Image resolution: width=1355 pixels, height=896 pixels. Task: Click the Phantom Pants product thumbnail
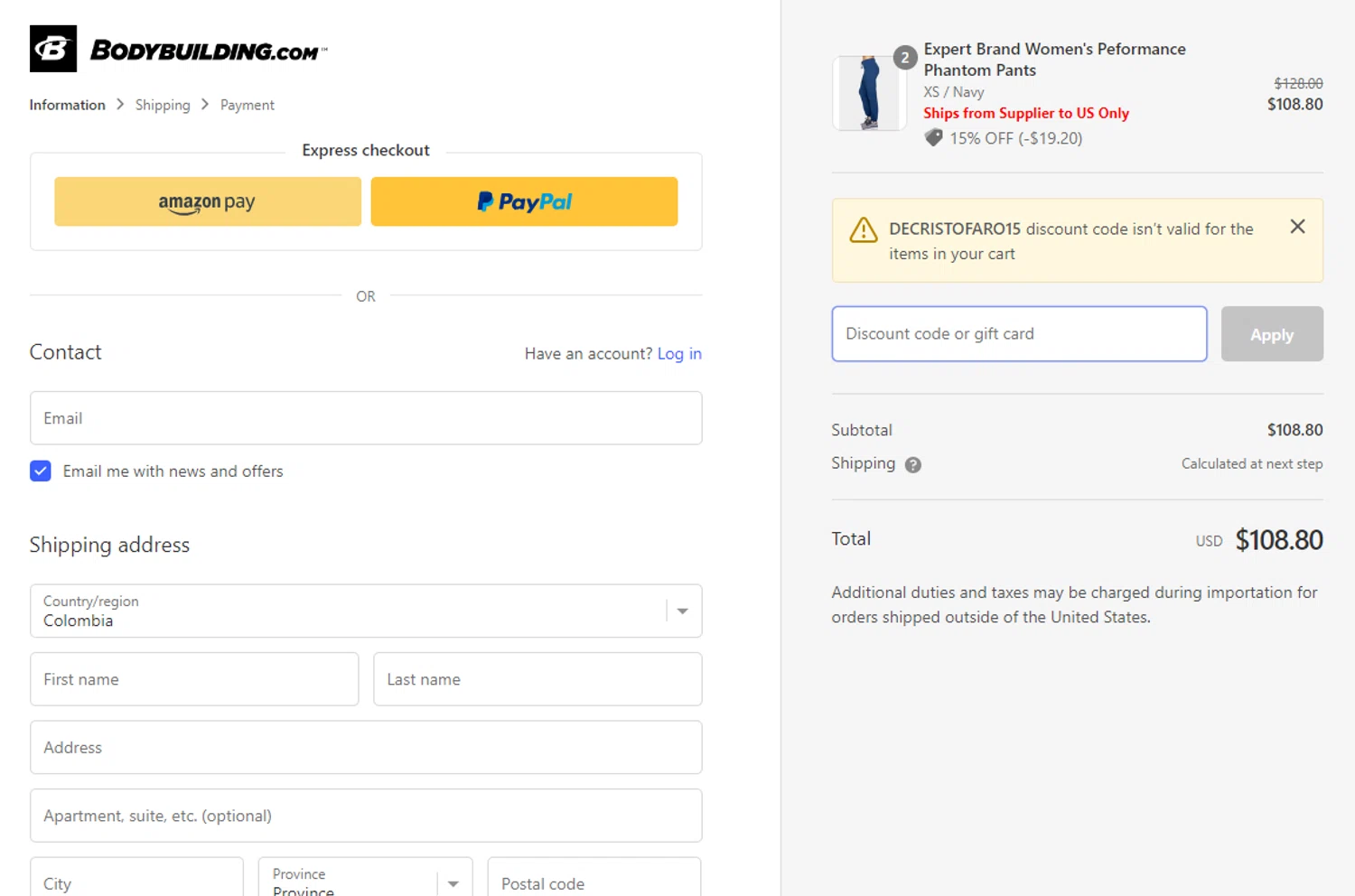click(x=869, y=93)
